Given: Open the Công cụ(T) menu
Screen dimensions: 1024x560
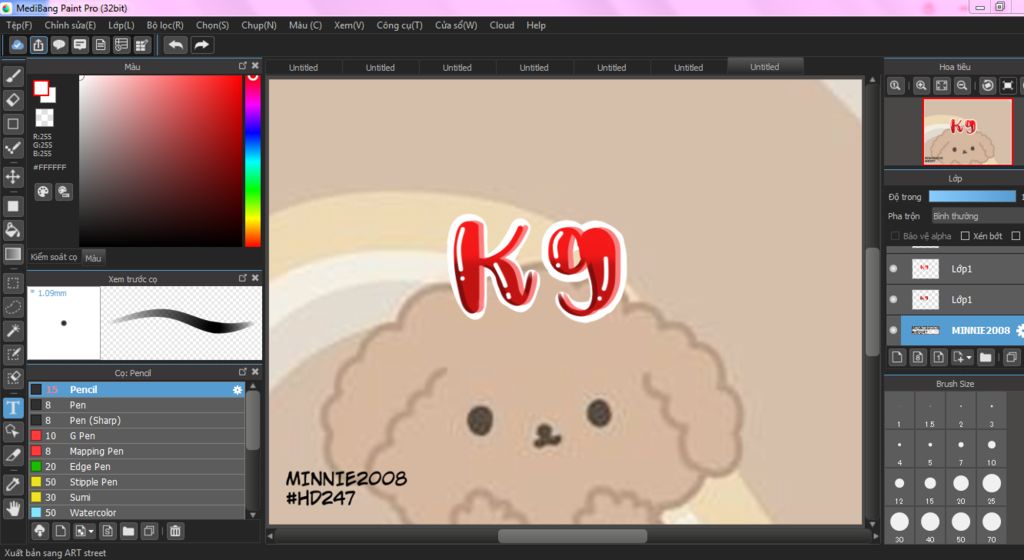Looking at the screenshot, I should click(399, 25).
